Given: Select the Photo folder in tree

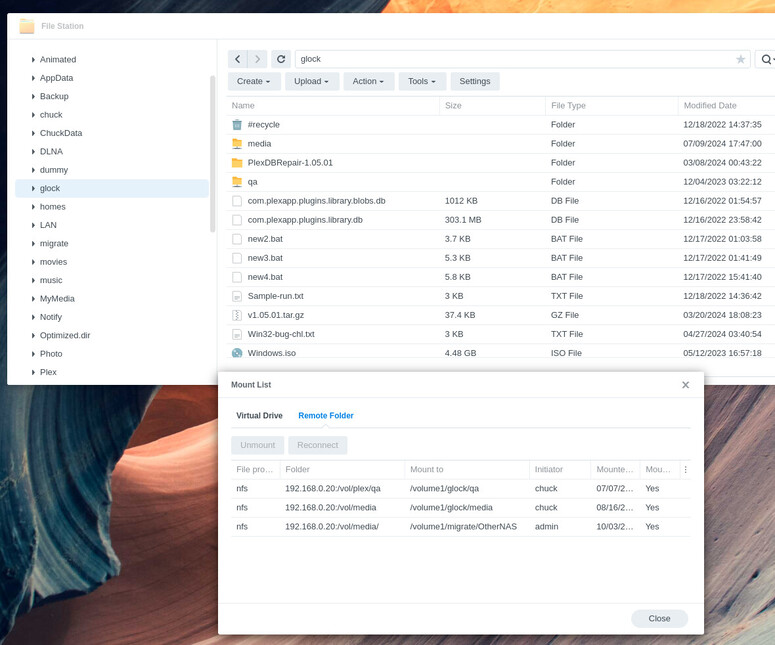Looking at the screenshot, I should 112,354.
